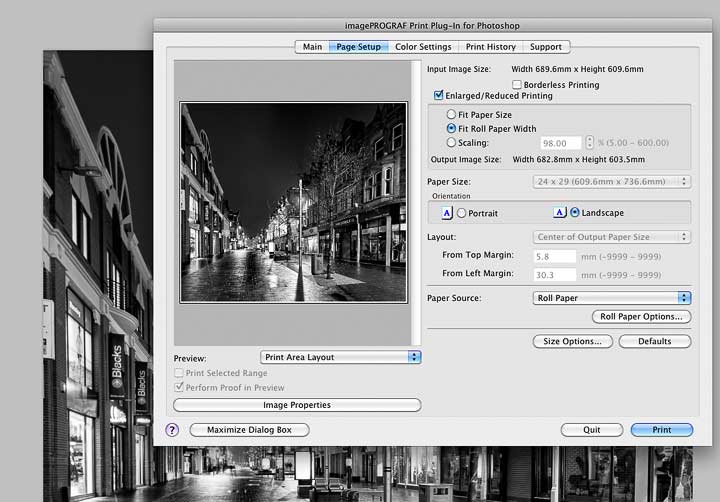Click the Landscape orientation page icon
This screenshot has height=502, width=720.
(x=559, y=212)
